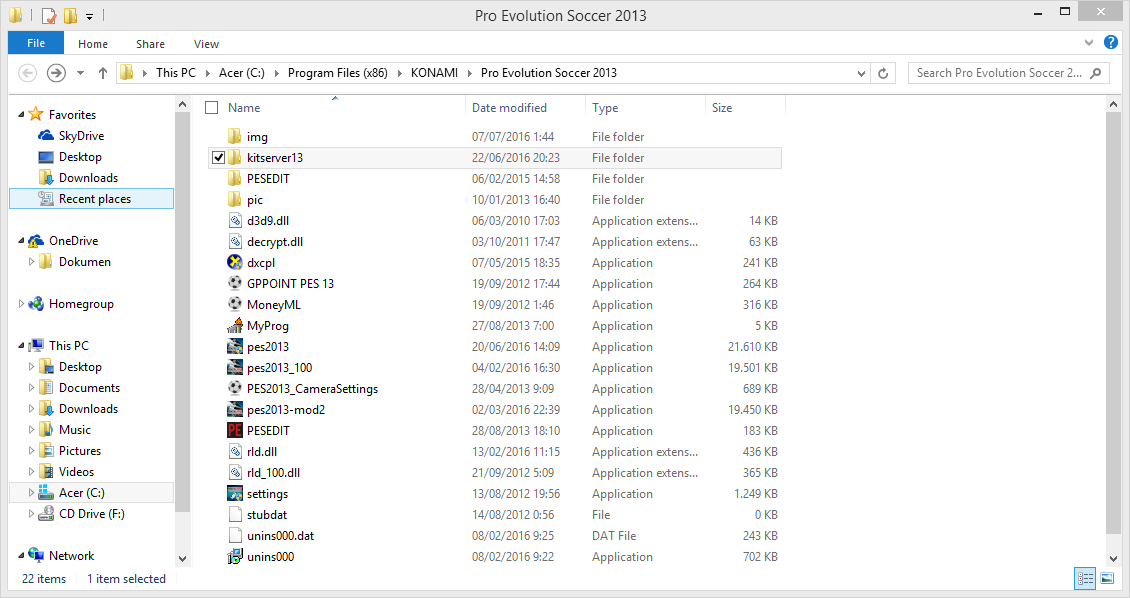Viewport: 1130px width, 598px height.
Task: Click the PESEDIT application icon
Action: 234,431
